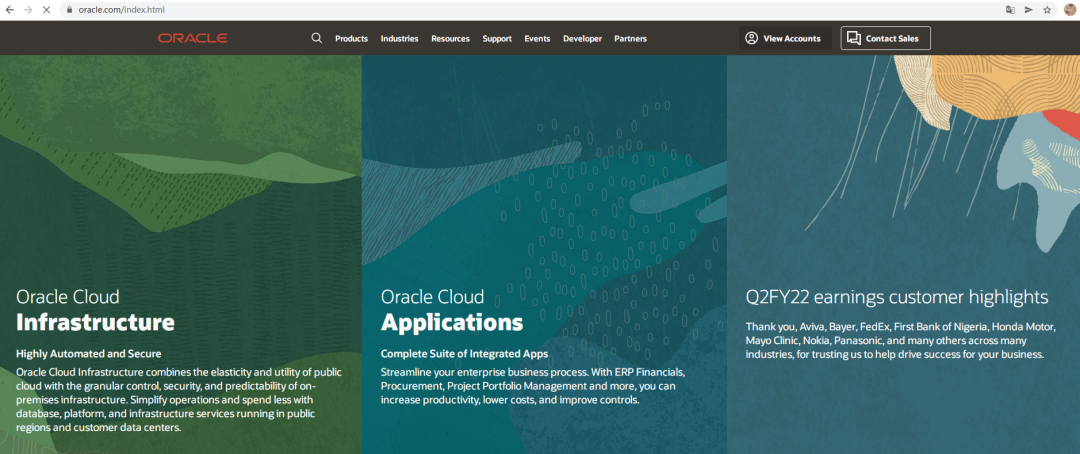The height and width of the screenshot is (454, 1080).
Task: Bookmark this page with the star icon
Action: 1047,10
